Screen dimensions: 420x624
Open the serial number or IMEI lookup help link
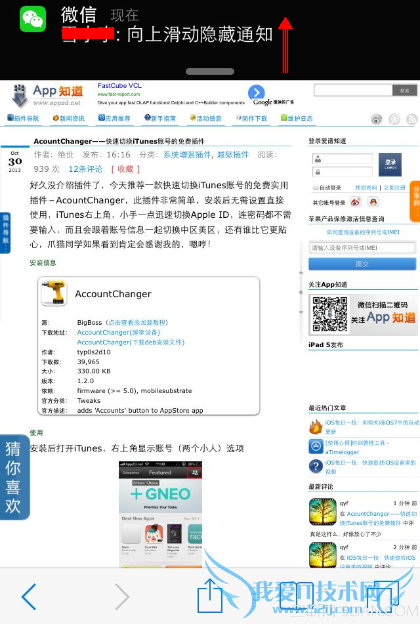(x=363, y=232)
